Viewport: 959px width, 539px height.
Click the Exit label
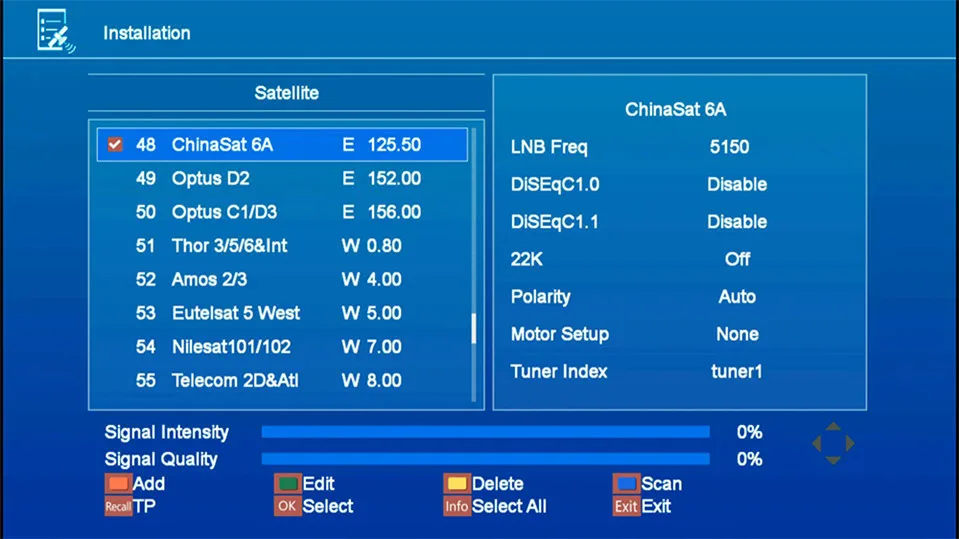(x=656, y=507)
